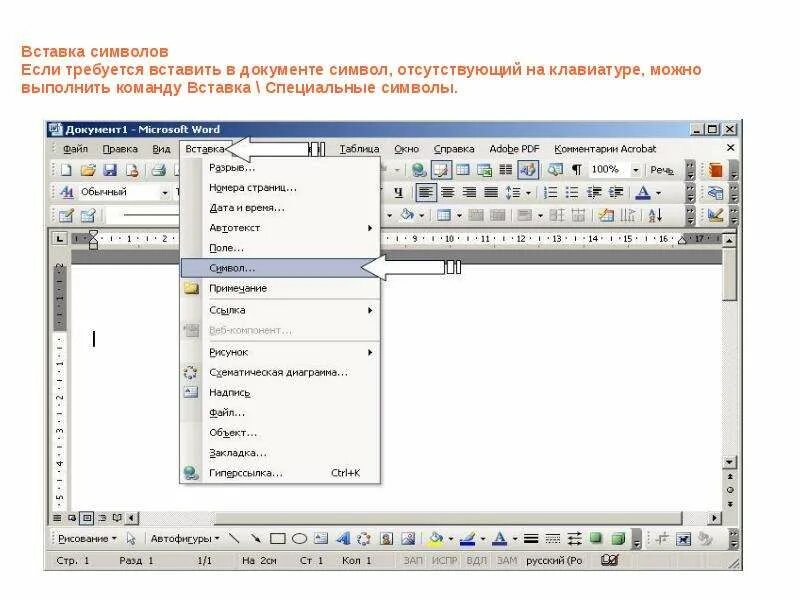Toggle align left formatting
The image size is (800, 600).
426,192
